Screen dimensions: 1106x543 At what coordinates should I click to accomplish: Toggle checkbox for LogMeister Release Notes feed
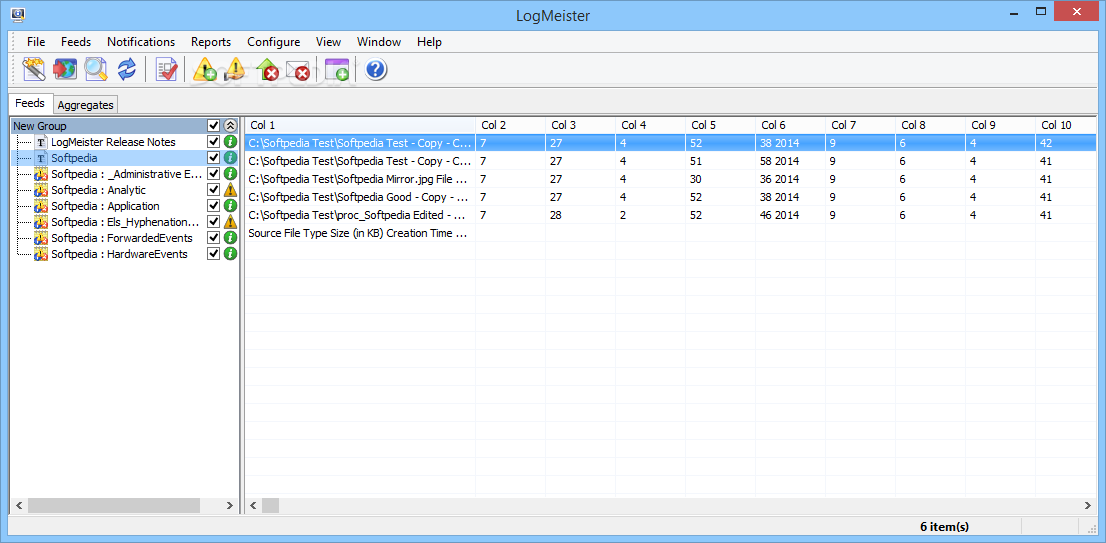[214, 142]
